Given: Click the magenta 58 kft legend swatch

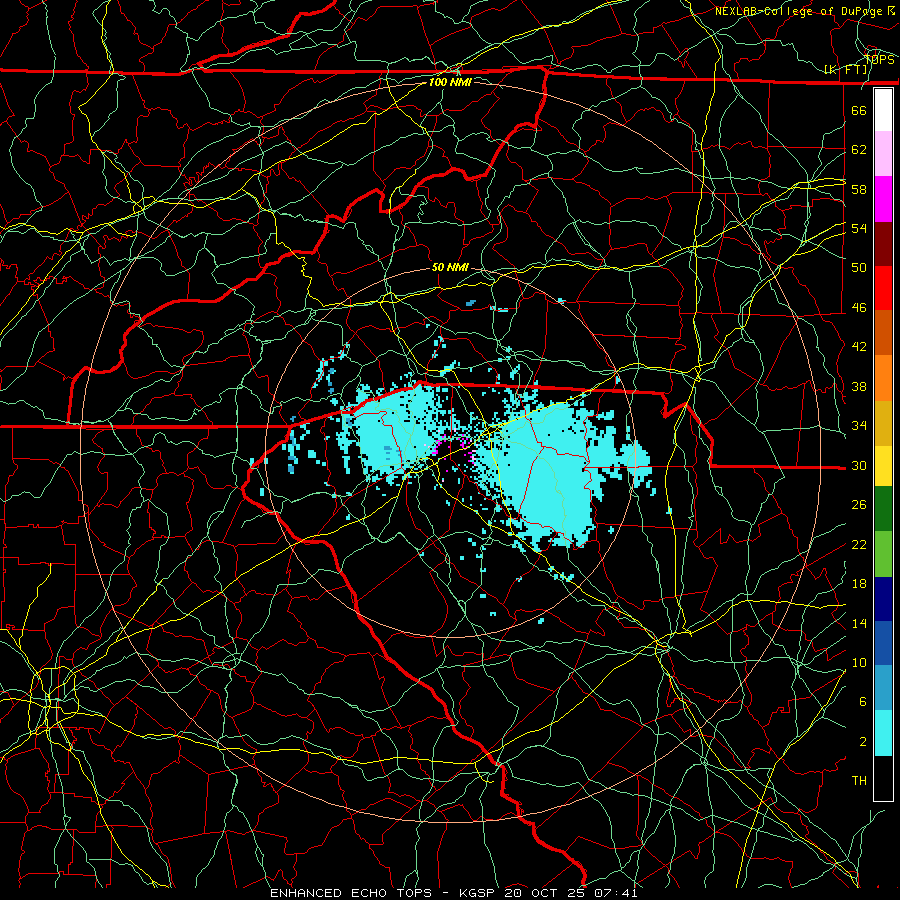Looking at the screenshot, I should pyautogui.click(x=883, y=199).
